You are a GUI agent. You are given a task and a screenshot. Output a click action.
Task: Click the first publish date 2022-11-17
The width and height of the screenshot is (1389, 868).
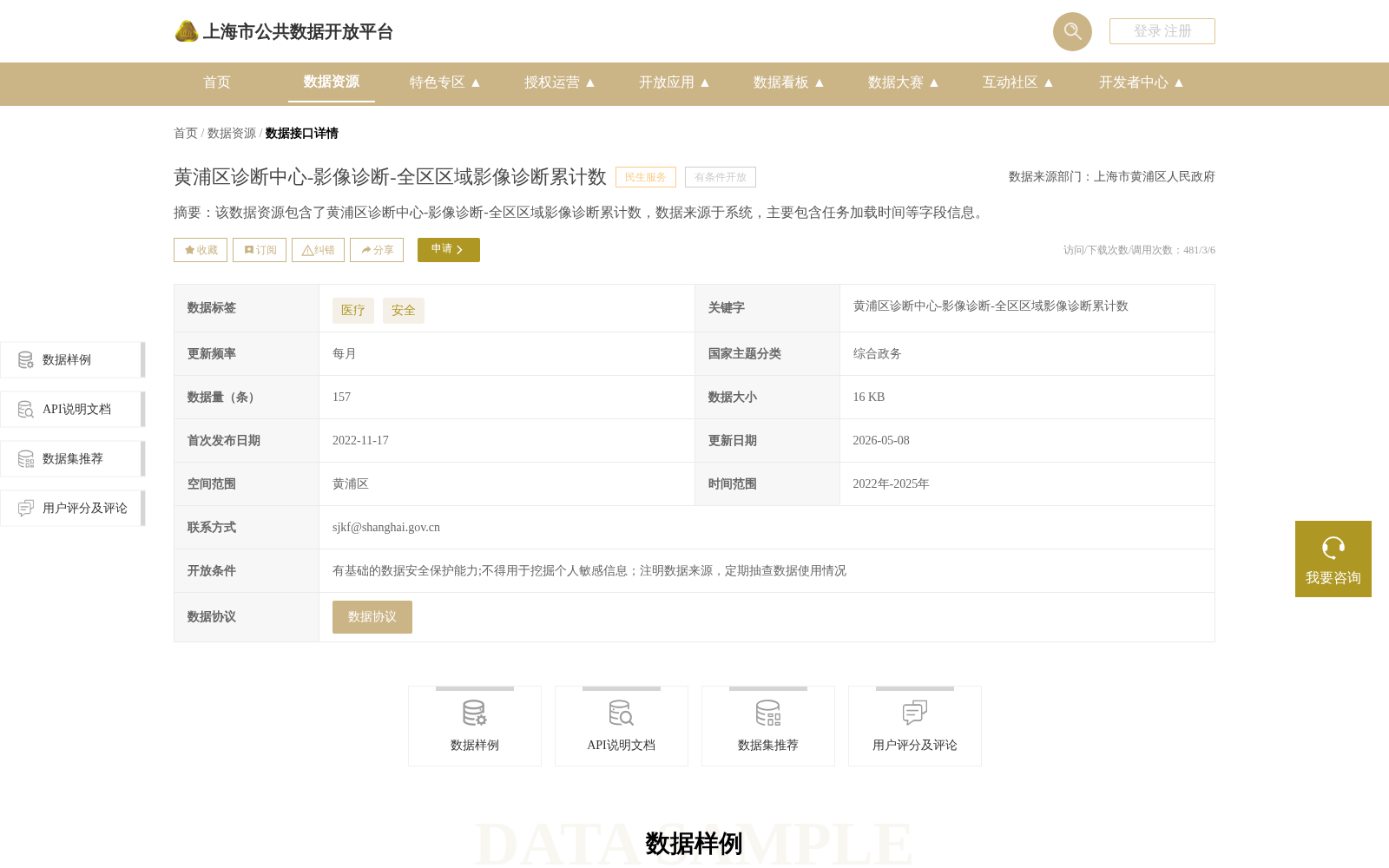(360, 441)
